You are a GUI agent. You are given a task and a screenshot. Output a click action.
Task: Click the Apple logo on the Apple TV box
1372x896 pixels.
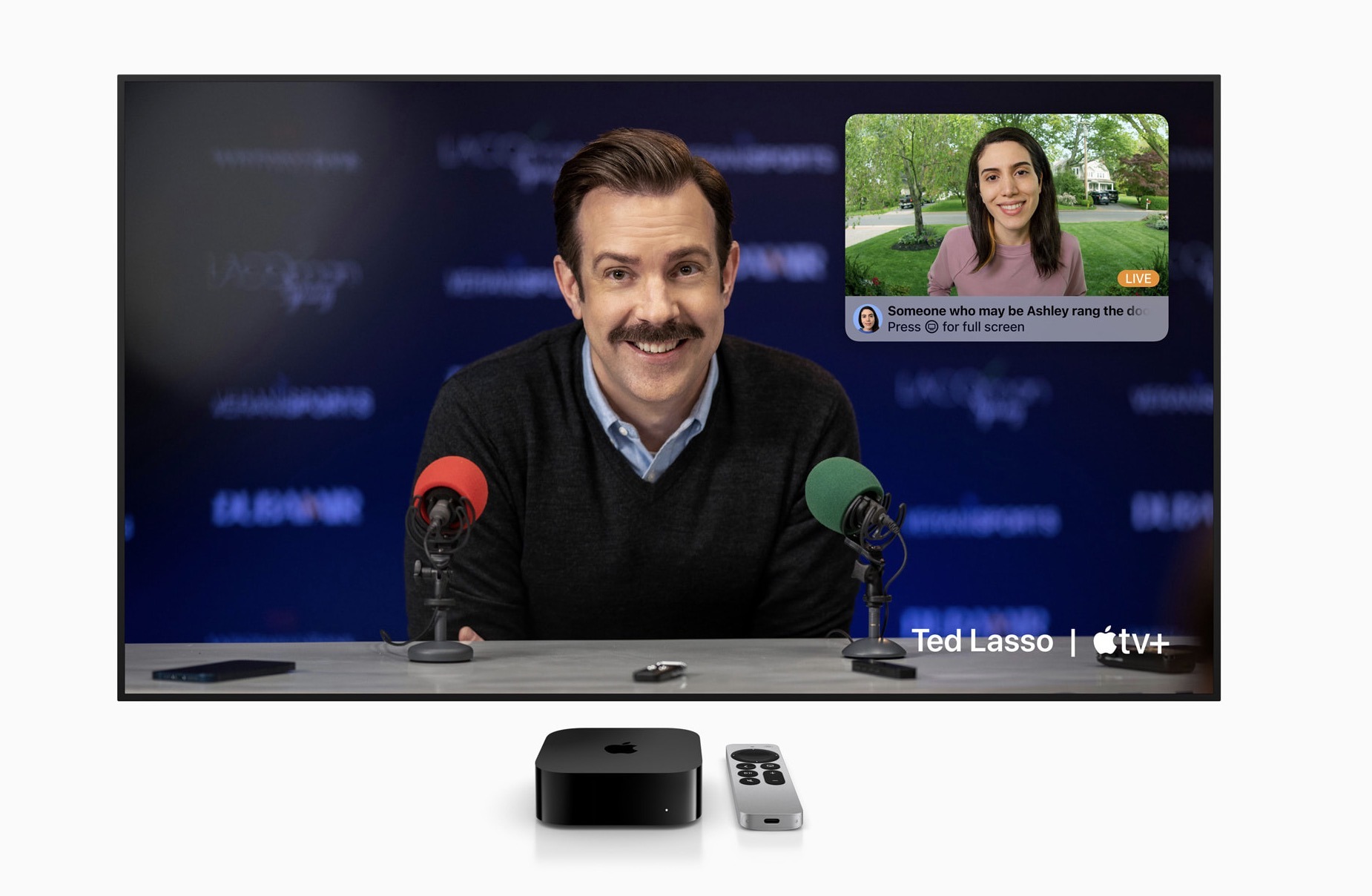621,748
